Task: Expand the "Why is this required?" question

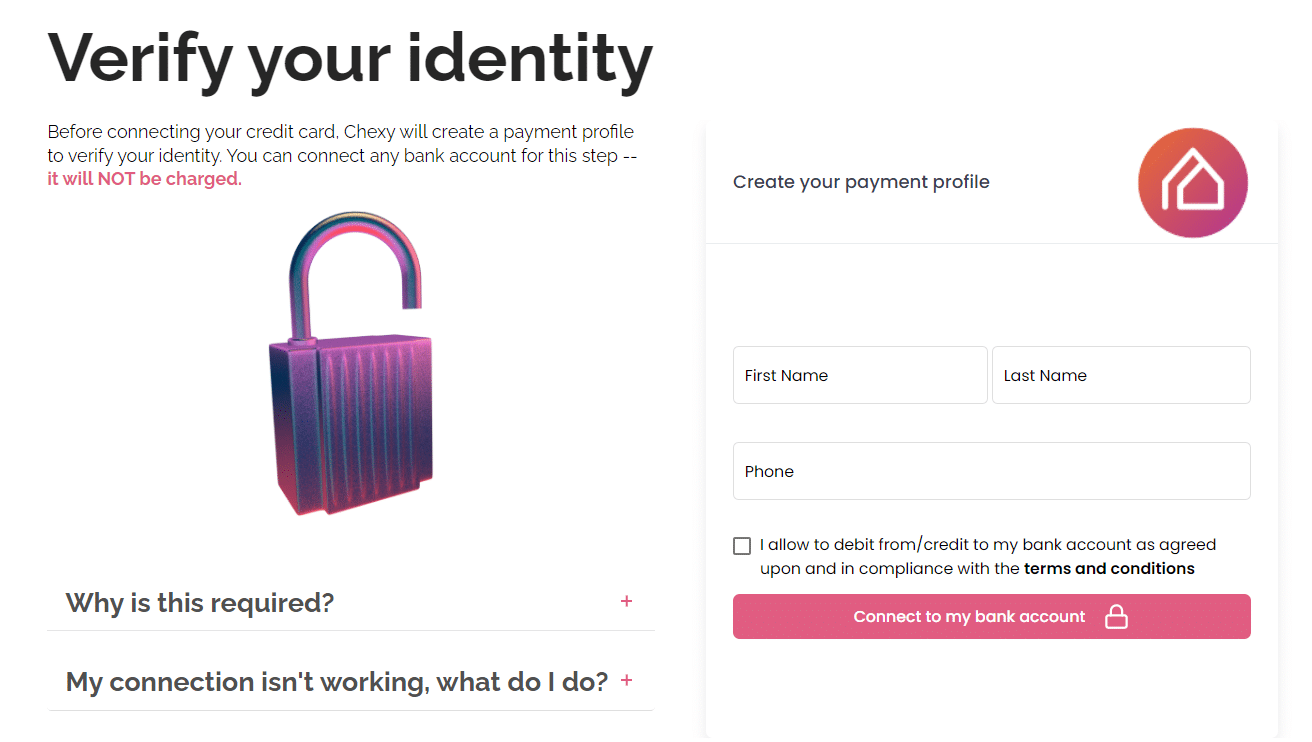Action: click(x=200, y=603)
